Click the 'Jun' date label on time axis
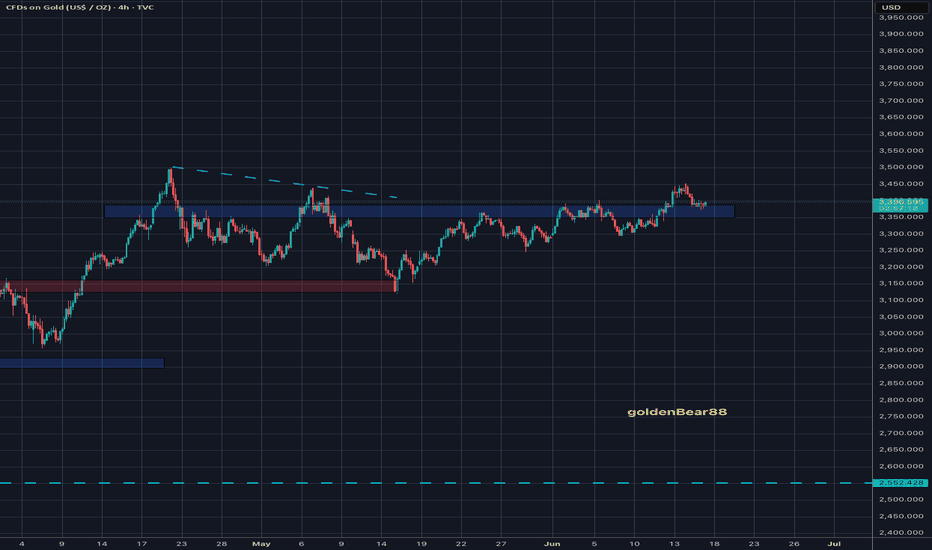The width and height of the screenshot is (932, 550). (552, 543)
